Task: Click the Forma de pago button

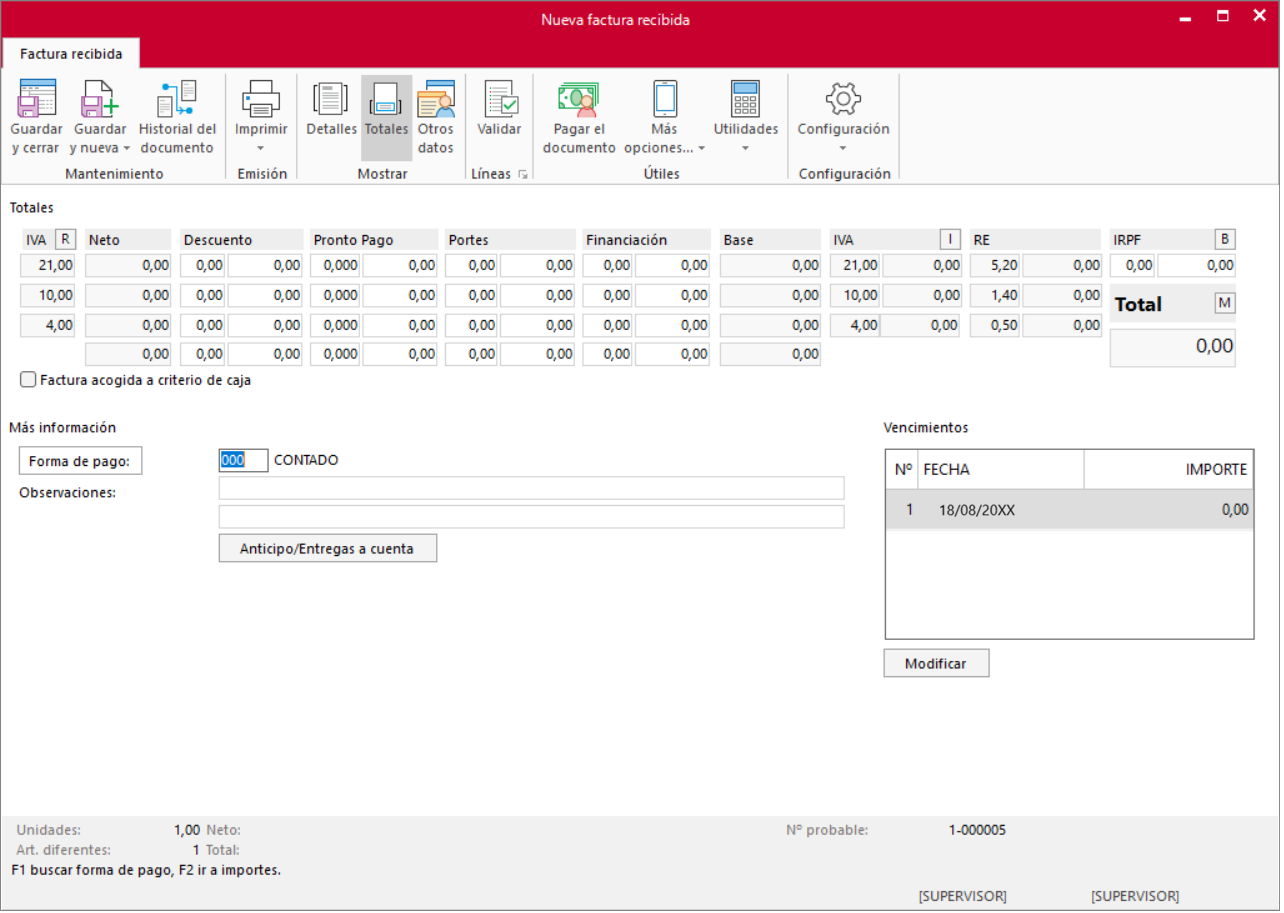Action: 80,460
